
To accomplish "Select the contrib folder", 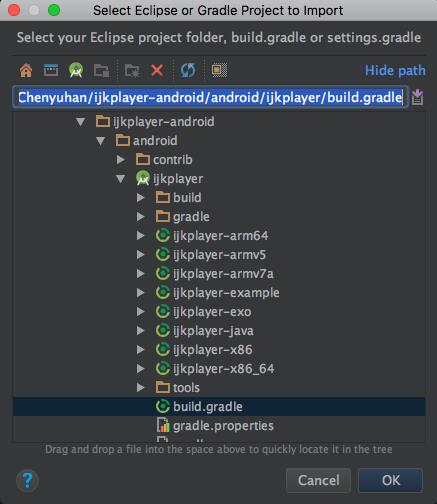I will (219, 160).
